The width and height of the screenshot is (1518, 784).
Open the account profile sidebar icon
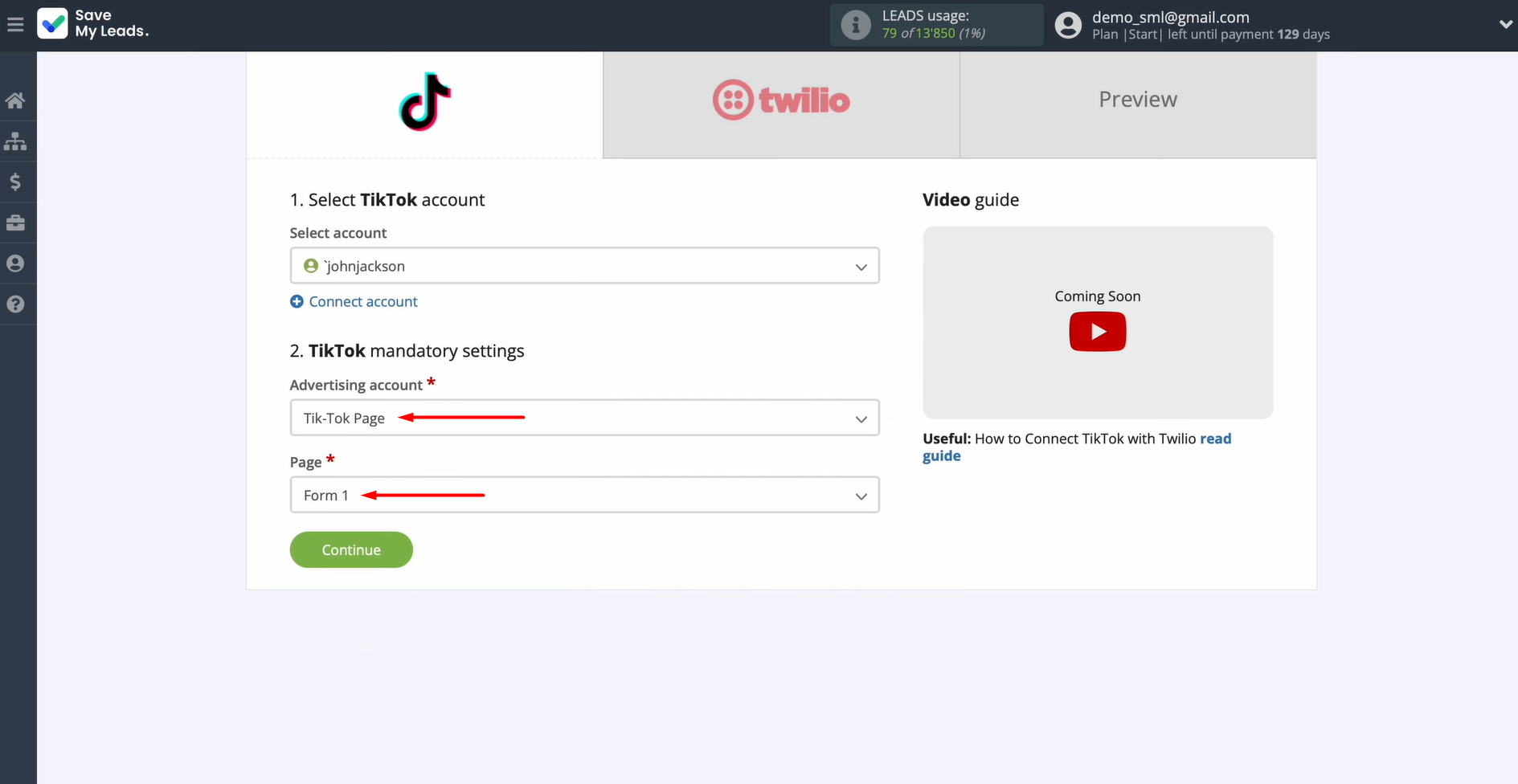[x=17, y=263]
